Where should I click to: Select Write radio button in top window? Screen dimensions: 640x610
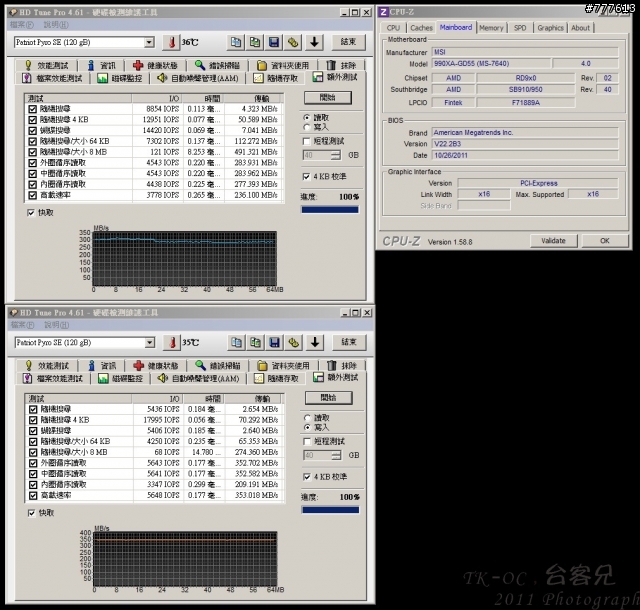[x=307, y=127]
